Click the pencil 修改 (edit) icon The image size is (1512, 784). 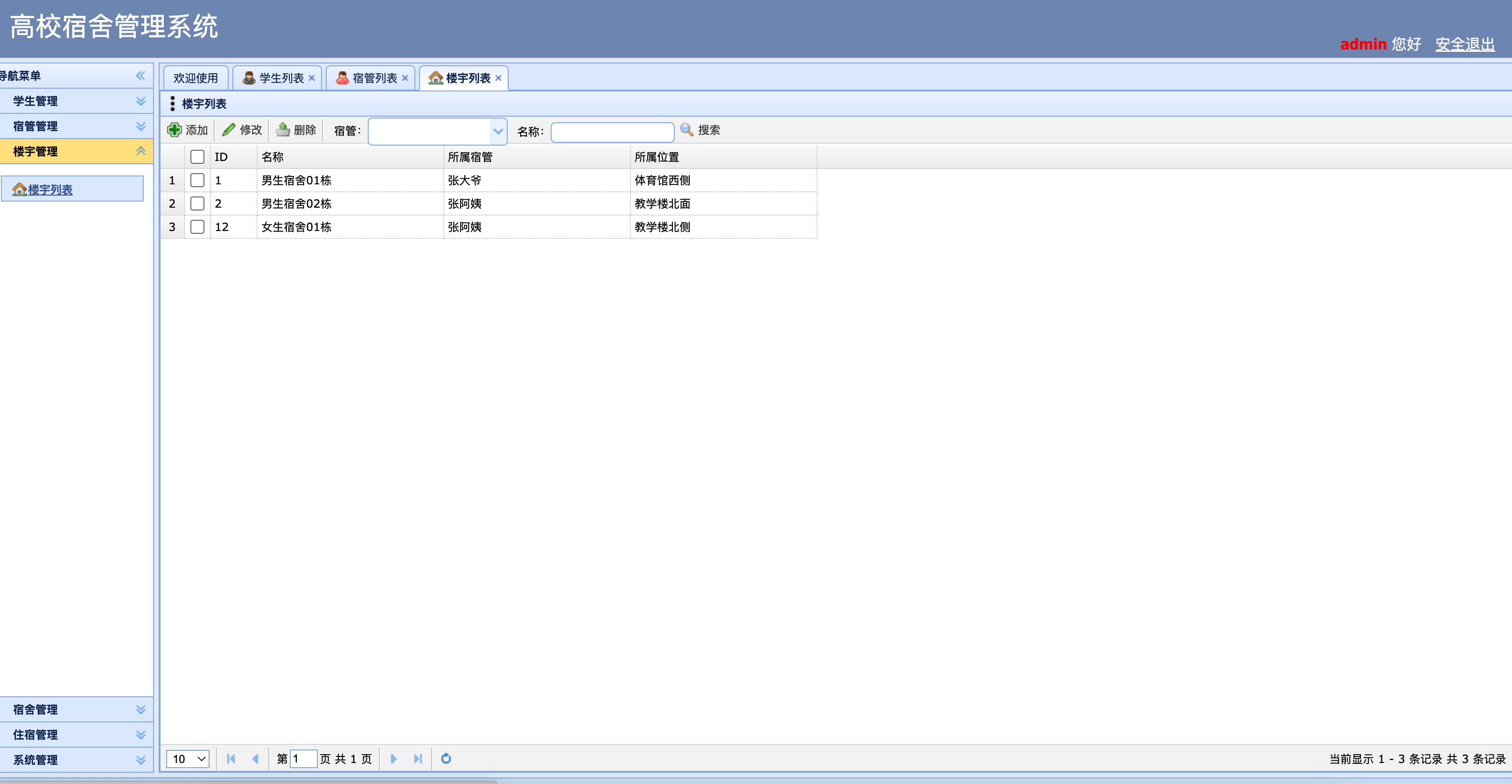pos(229,130)
